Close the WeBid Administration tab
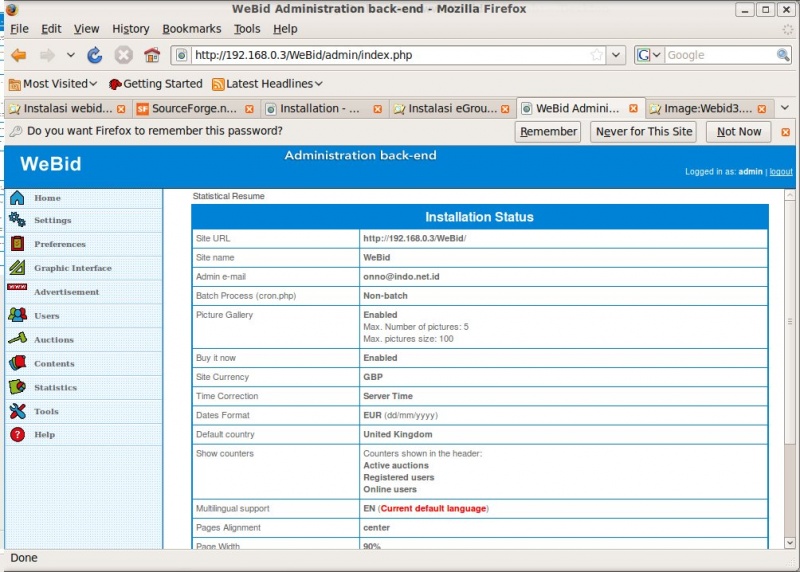 pos(633,108)
